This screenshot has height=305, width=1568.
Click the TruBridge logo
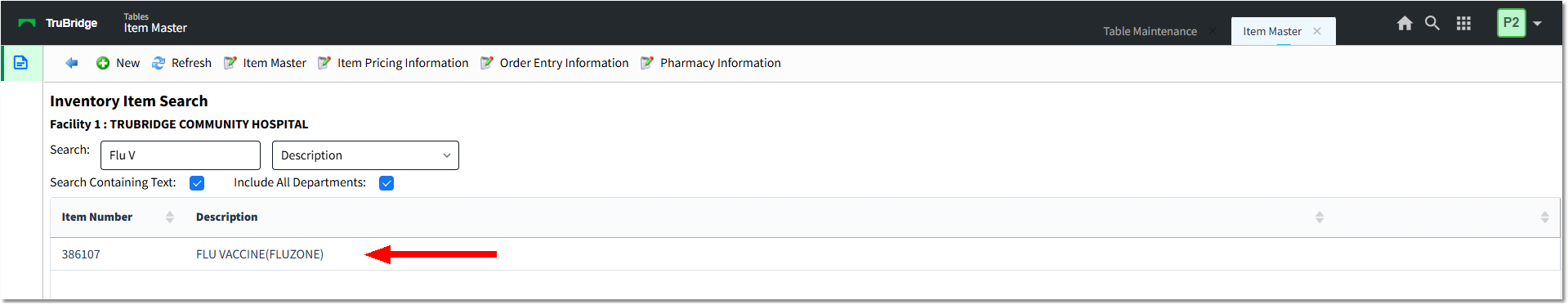[58, 23]
